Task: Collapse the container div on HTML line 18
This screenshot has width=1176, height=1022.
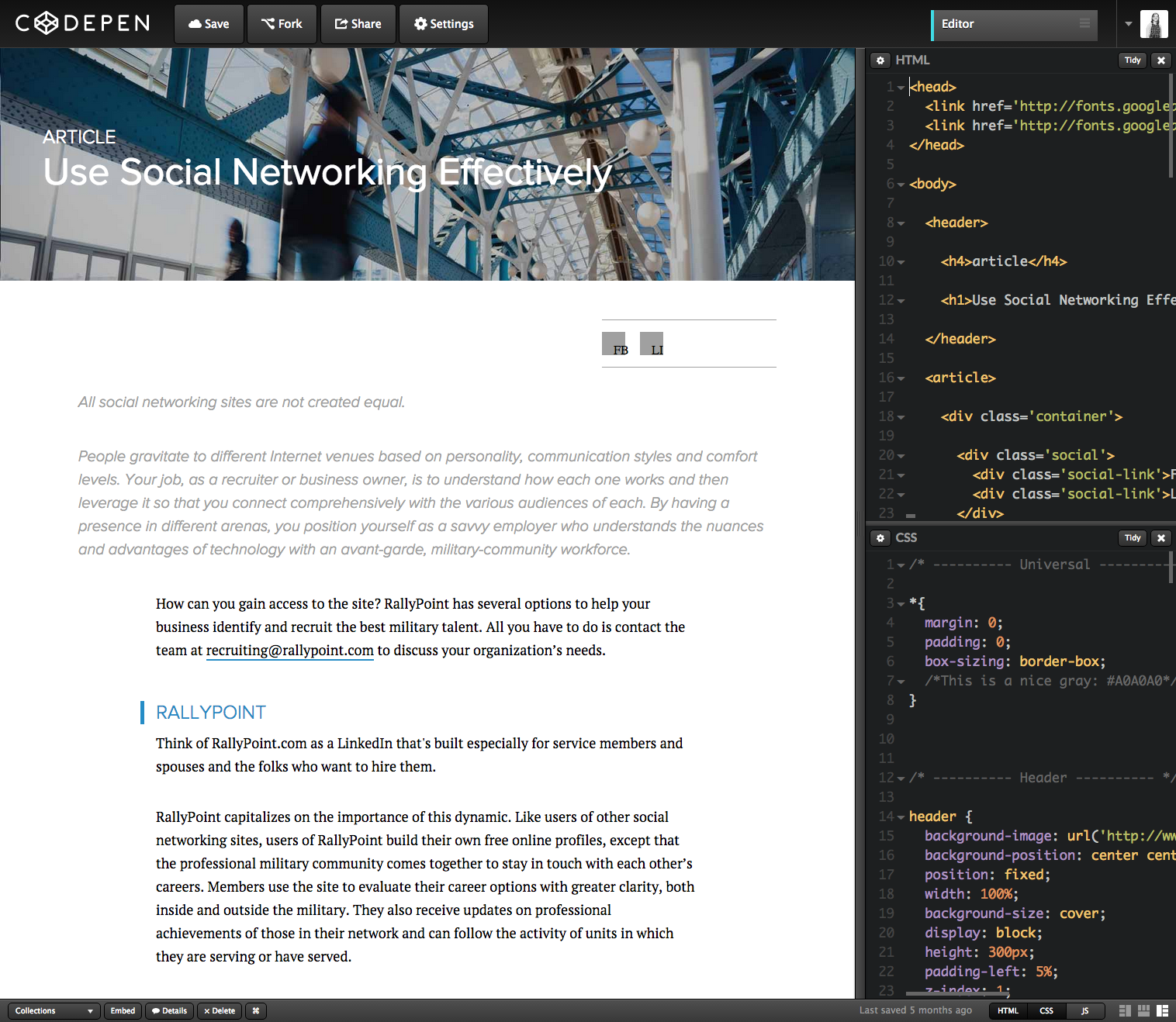Action: pos(901,417)
